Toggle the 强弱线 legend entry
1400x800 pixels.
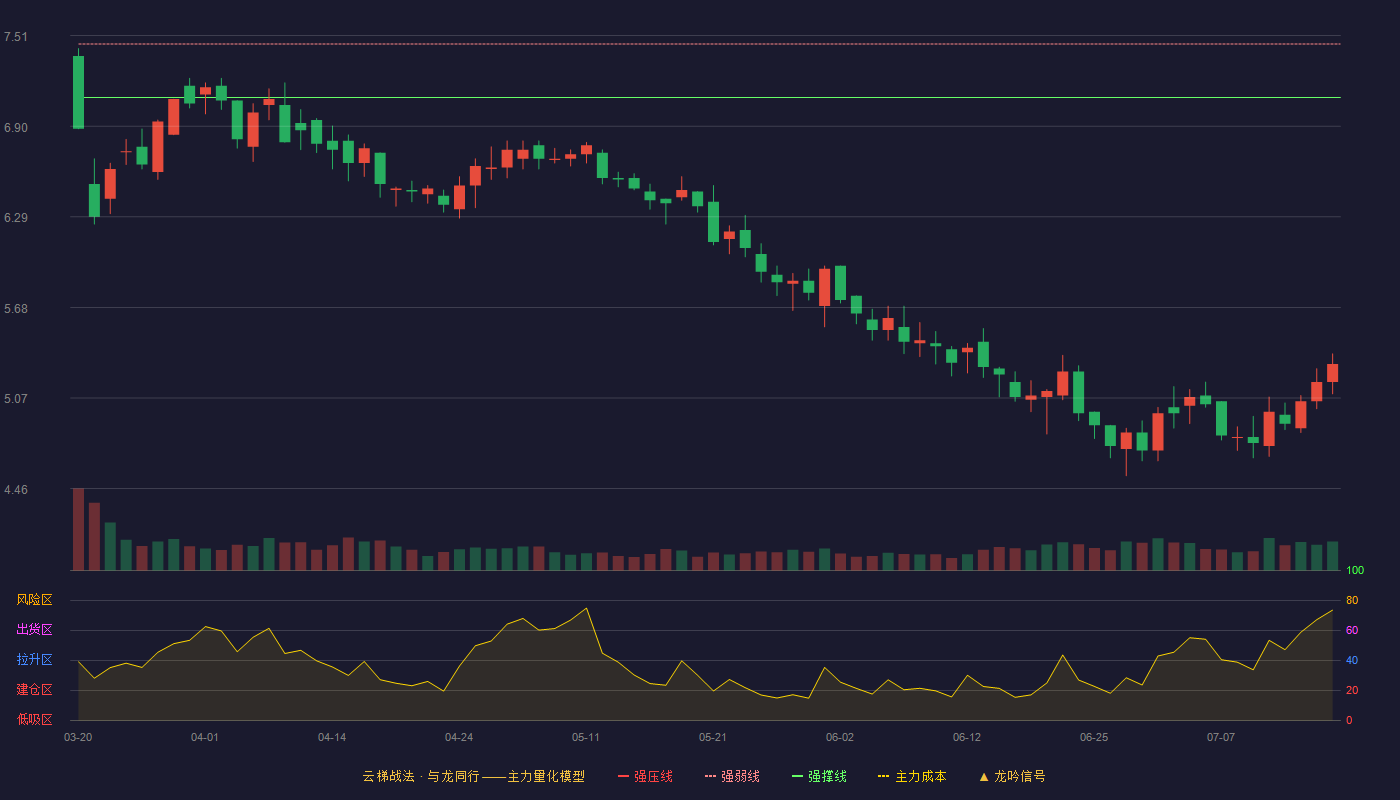(732, 776)
